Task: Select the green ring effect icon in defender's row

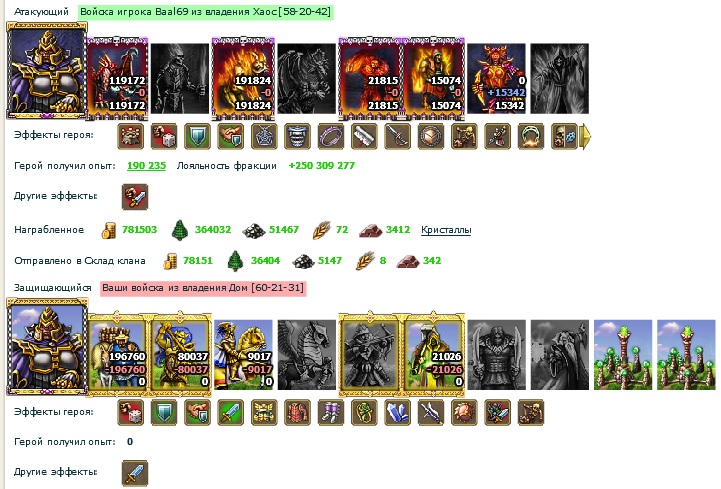Action: 364,412
